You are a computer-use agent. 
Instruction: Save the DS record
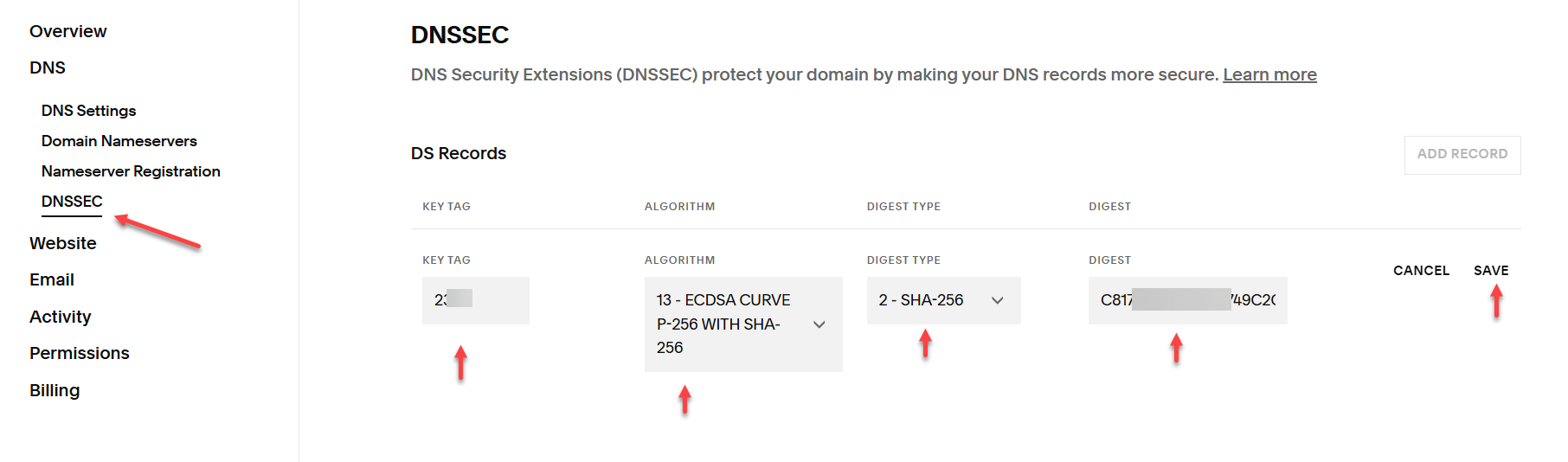(x=1490, y=271)
